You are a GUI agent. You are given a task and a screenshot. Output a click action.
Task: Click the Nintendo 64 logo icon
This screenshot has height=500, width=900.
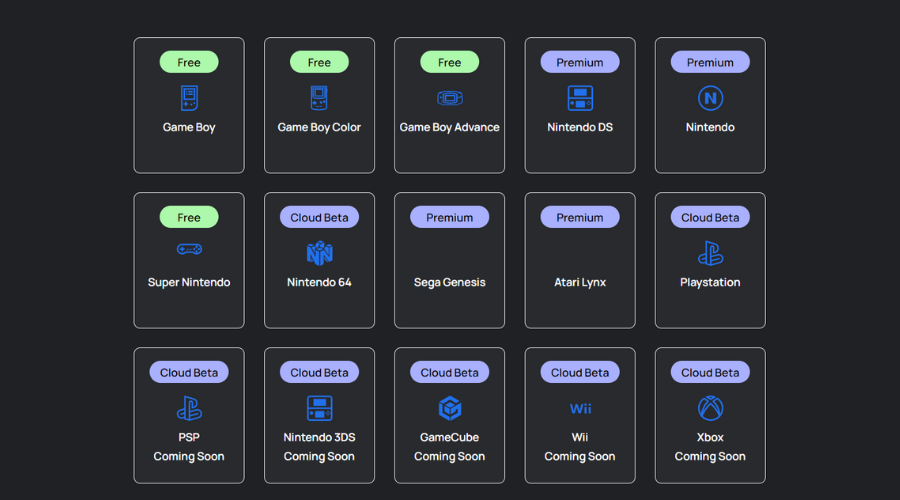point(319,253)
